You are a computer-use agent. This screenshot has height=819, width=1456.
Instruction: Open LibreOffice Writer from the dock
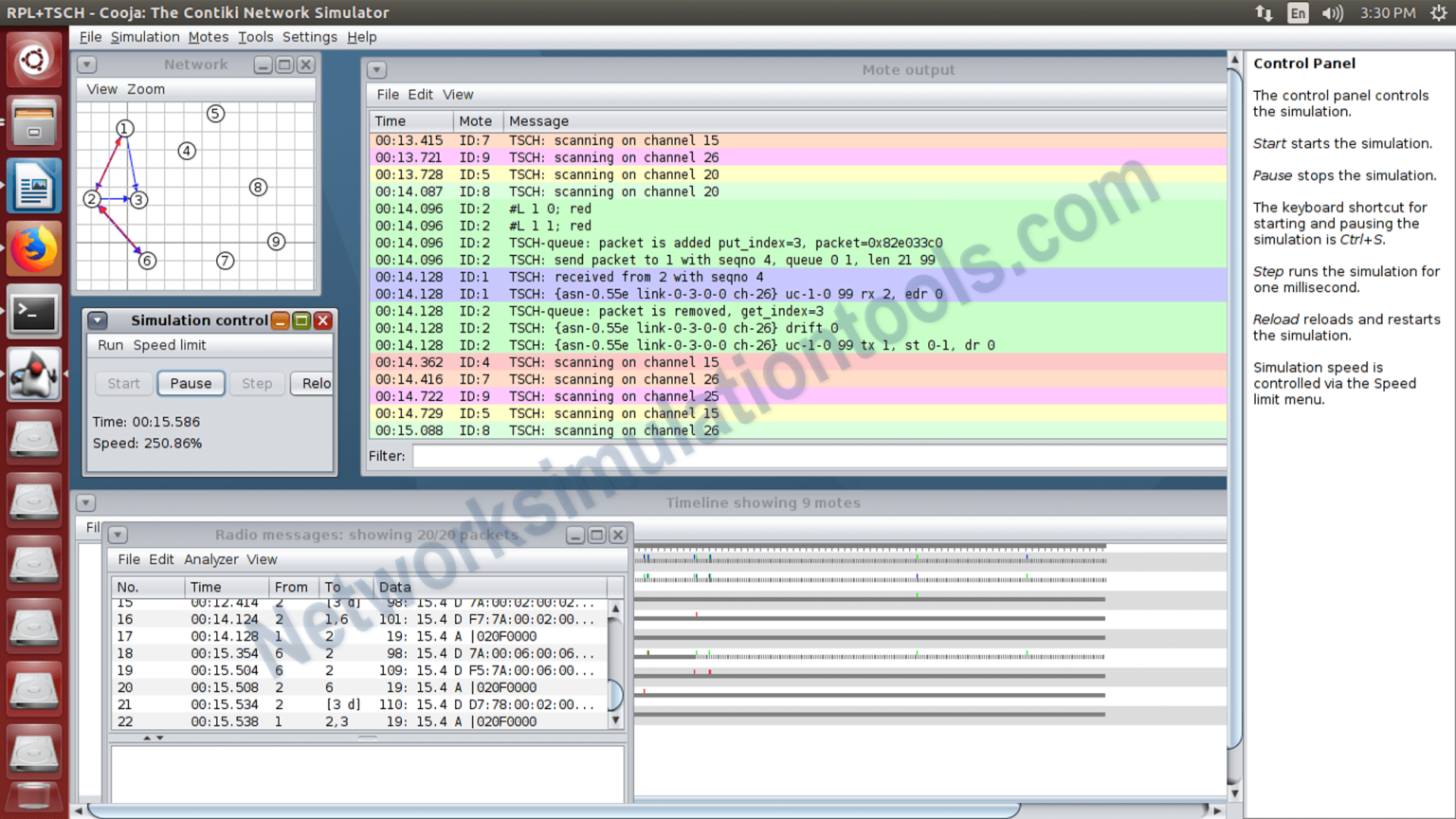(x=33, y=186)
